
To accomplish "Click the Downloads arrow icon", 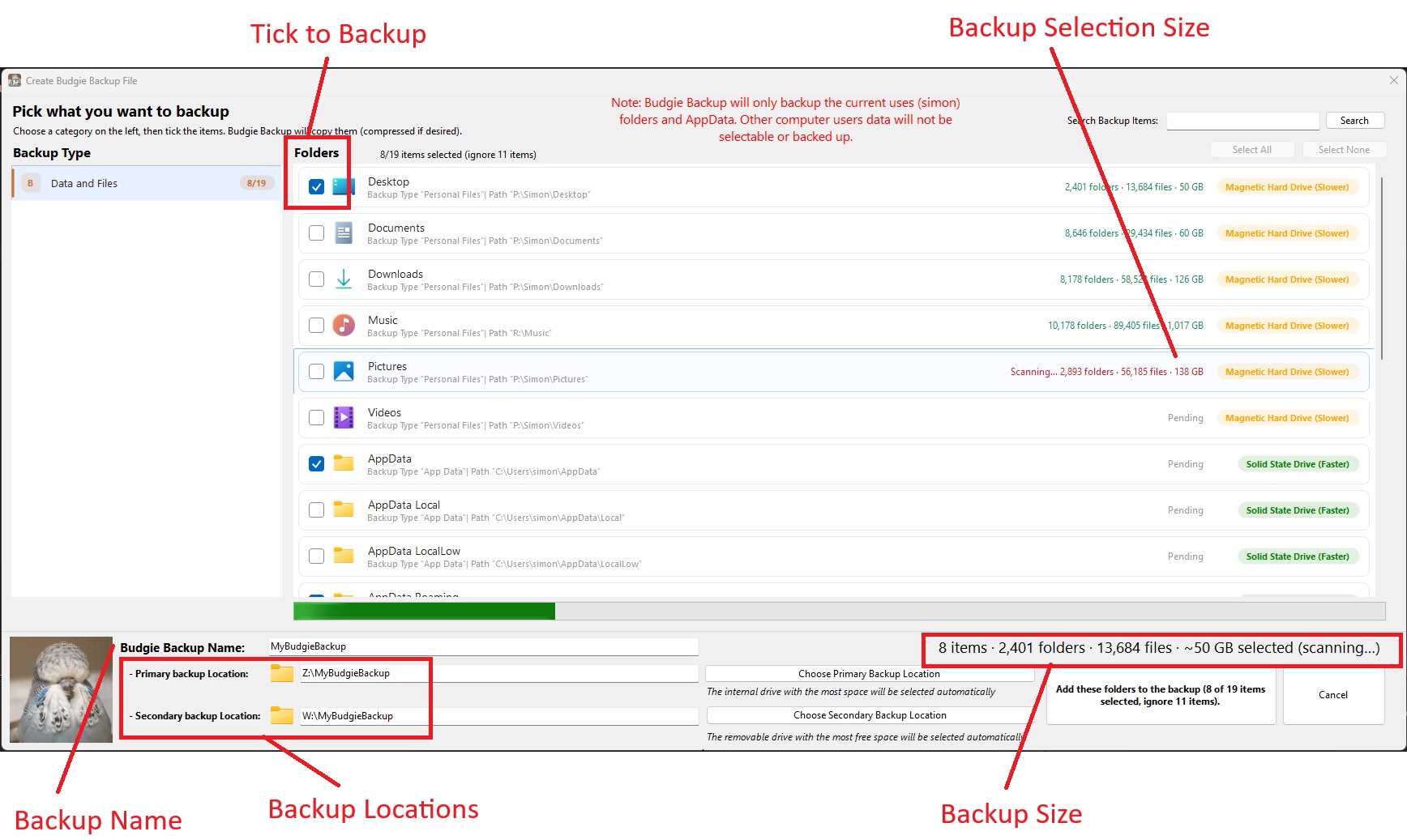I will [x=344, y=279].
